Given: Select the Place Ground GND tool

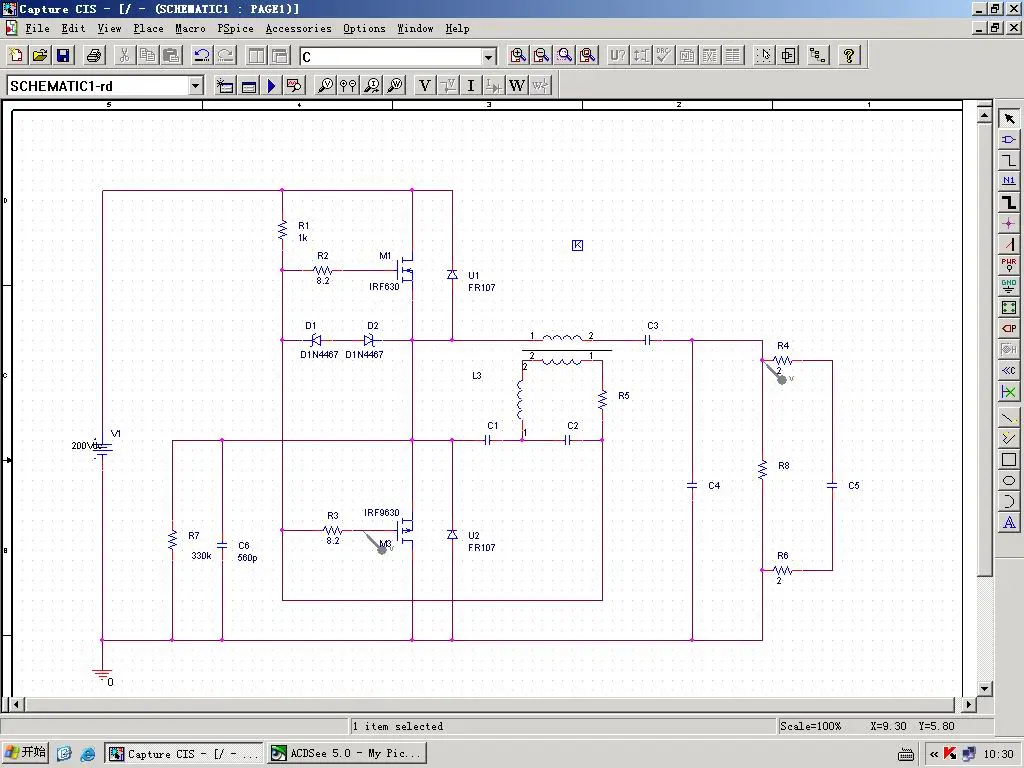Looking at the screenshot, I should [1009, 286].
